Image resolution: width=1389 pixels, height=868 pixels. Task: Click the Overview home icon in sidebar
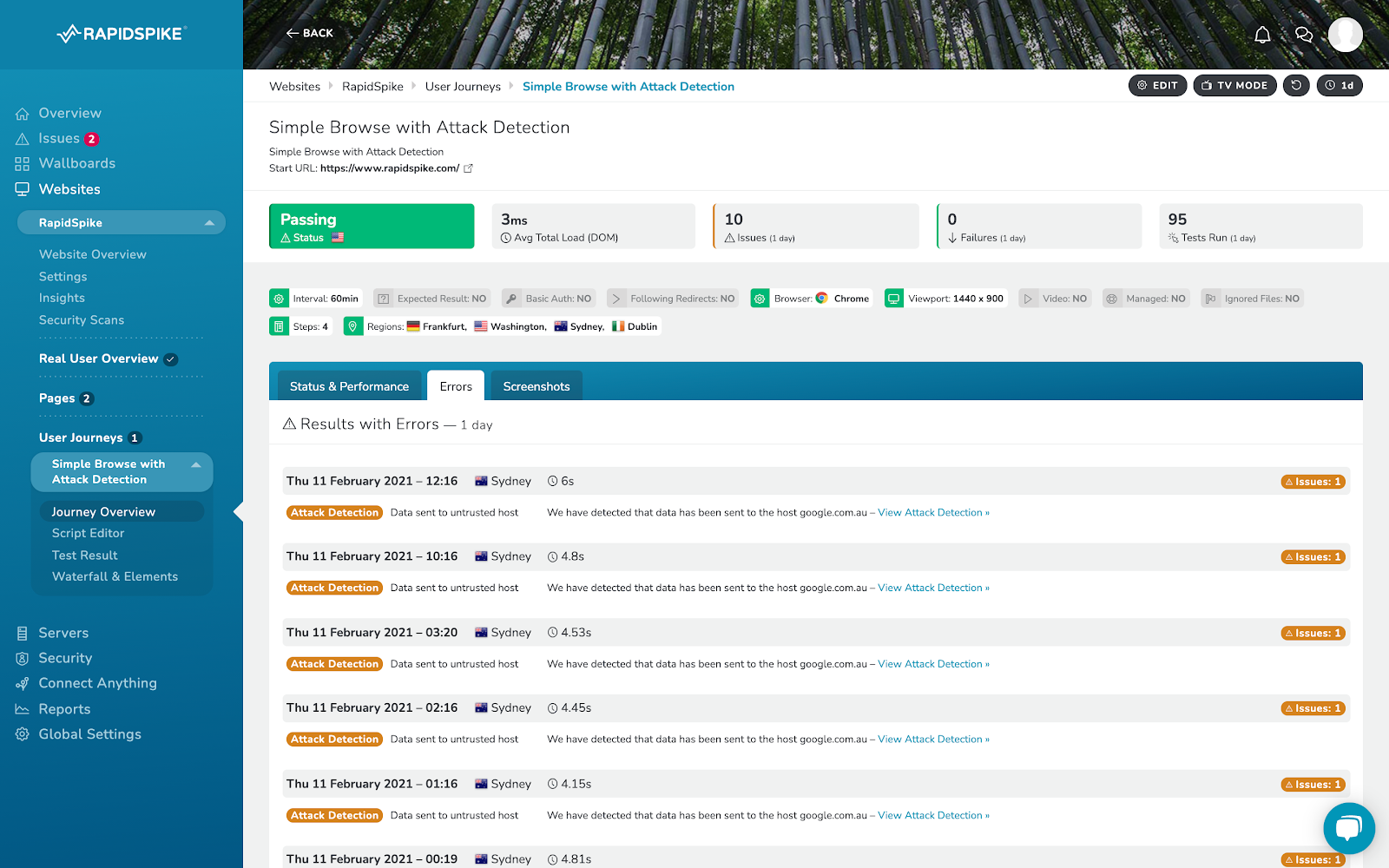point(23,114)
